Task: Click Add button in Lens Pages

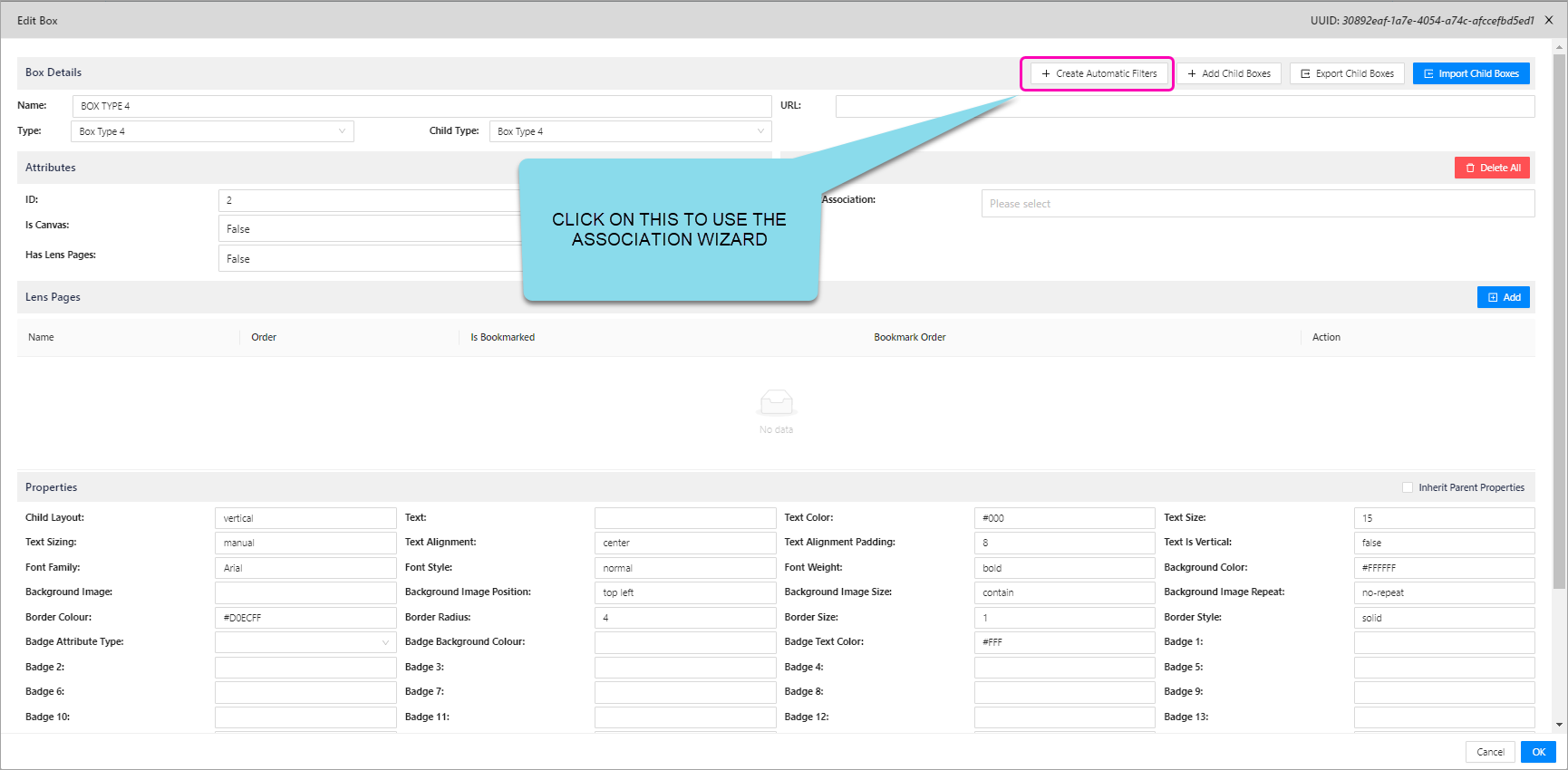Action: point(1503,298)
